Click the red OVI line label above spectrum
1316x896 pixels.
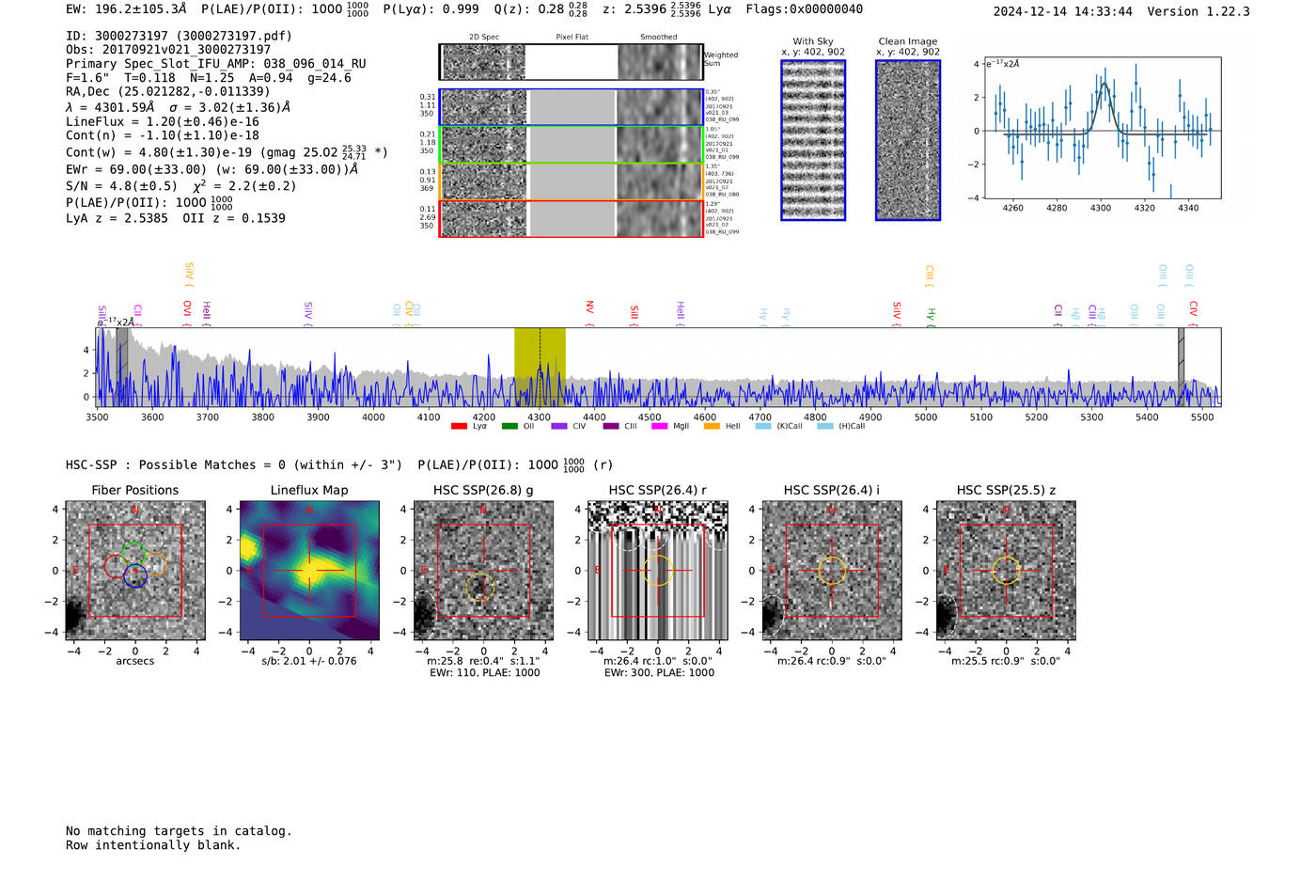coord(187,313)
